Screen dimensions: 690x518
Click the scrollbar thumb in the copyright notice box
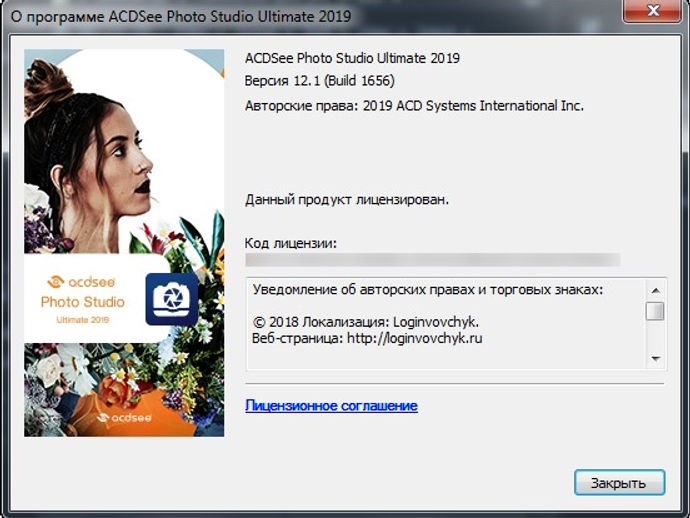coord(655,311)
